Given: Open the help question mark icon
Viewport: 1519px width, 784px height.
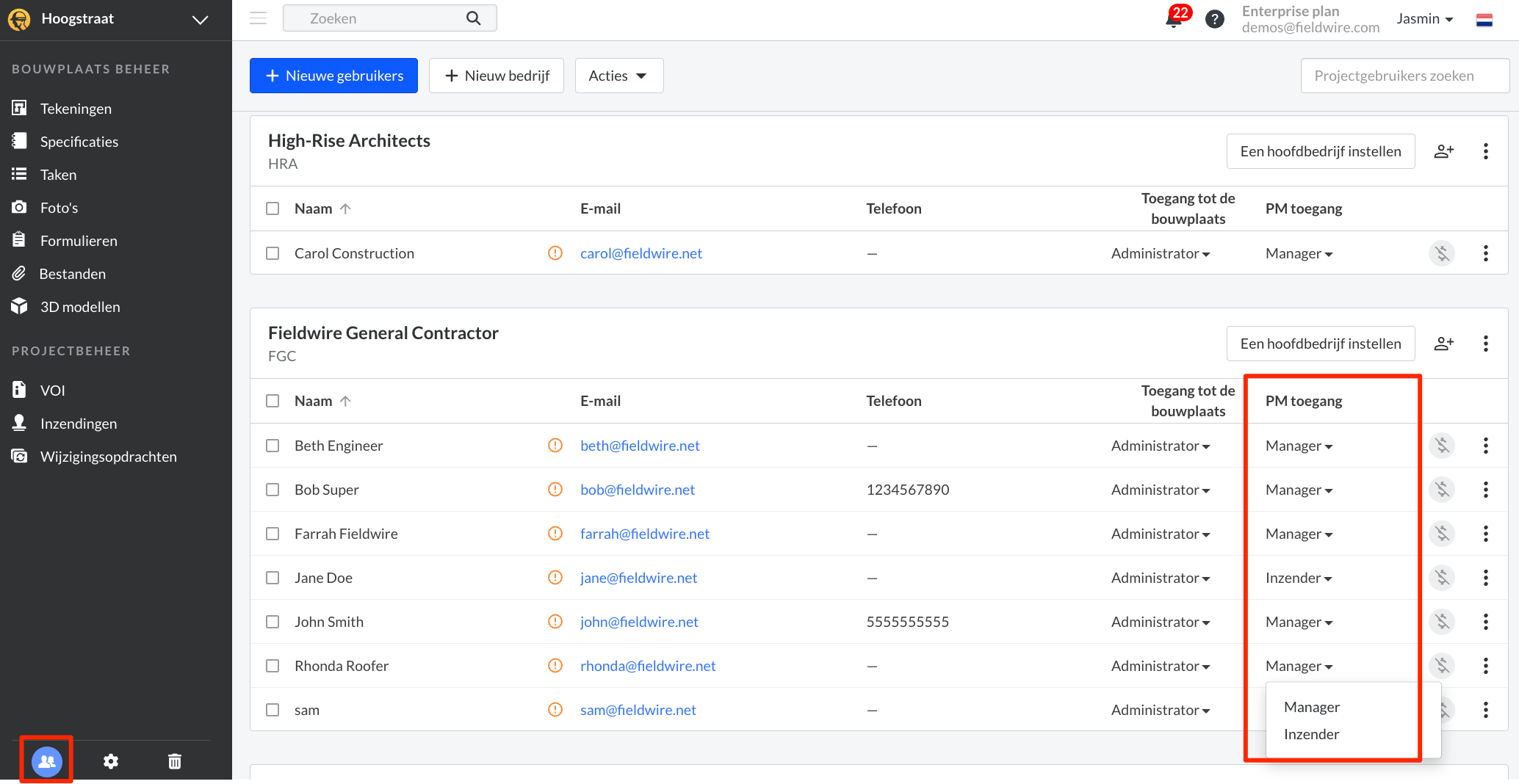Looking at the screenshot, I should (x=1215, y=19).
